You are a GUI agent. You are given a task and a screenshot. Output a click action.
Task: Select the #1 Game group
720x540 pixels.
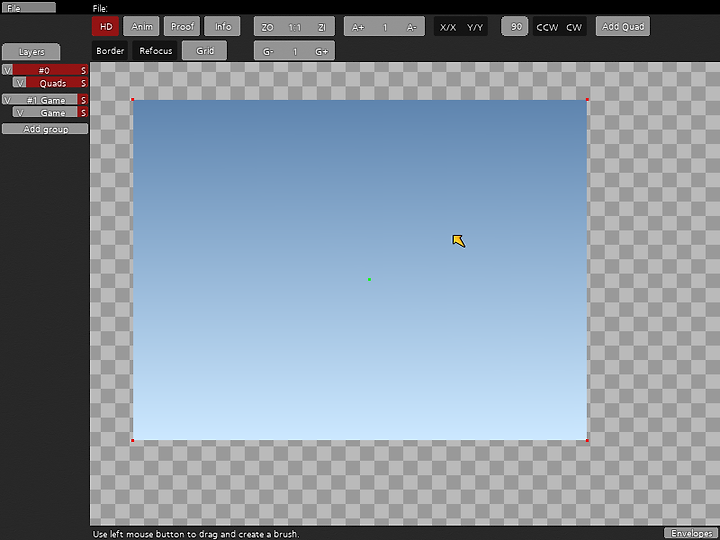pos(45,100)
